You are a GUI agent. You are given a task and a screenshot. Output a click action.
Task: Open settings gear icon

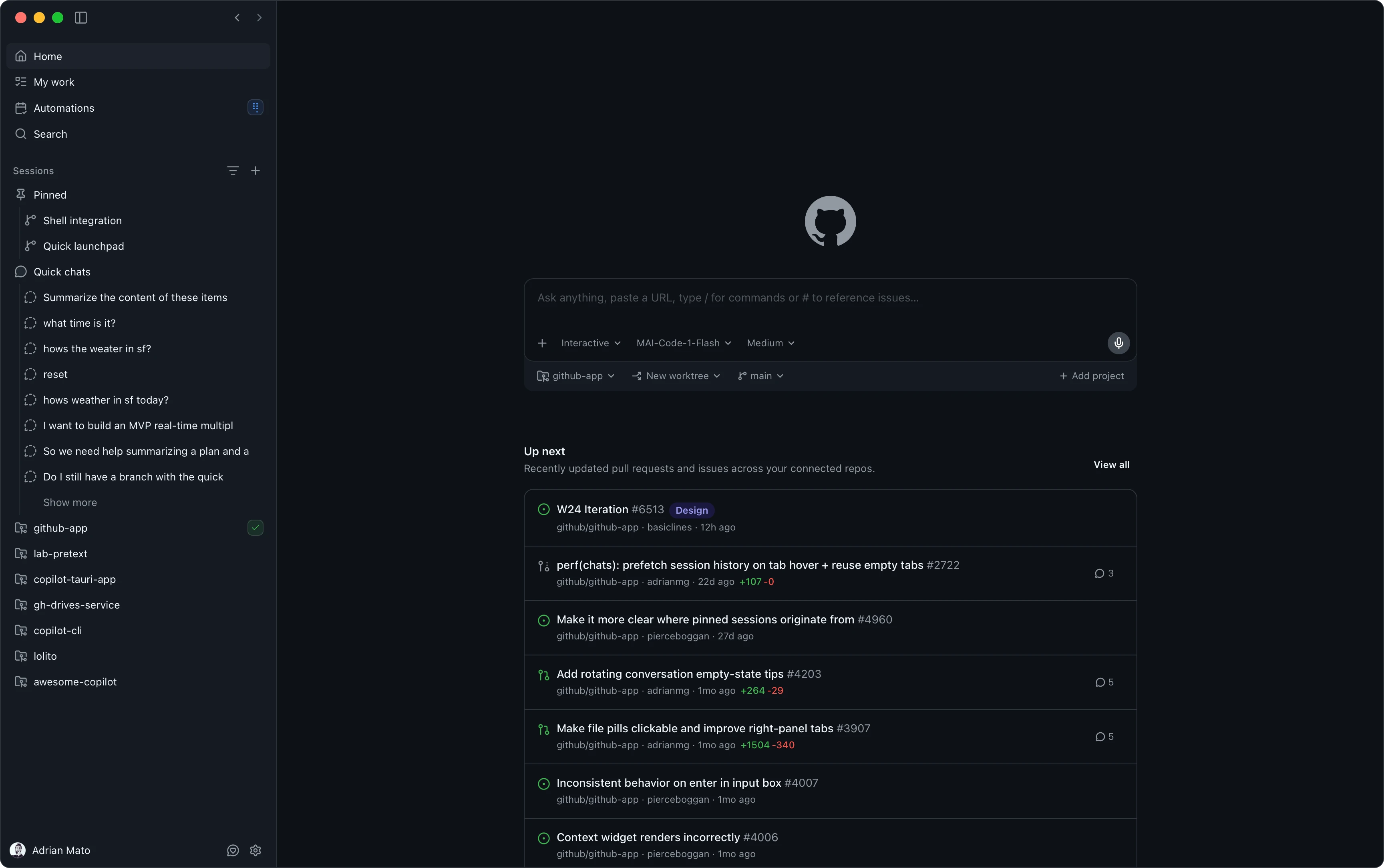click(x=255, y=850)
